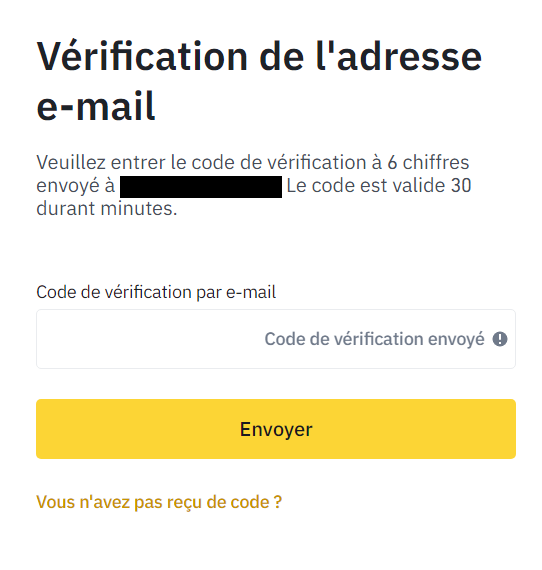Click the 'Vérification' word in the title
The image size is (542, 570).
point(142,56)
